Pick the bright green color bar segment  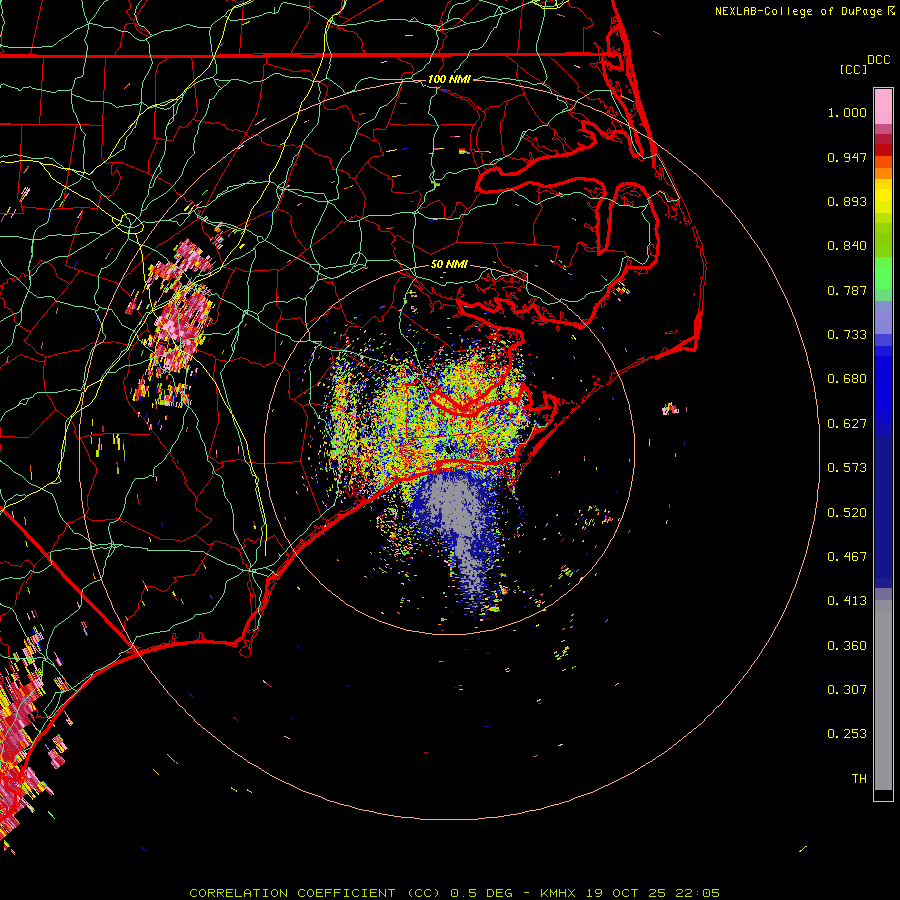pos(883,273)
